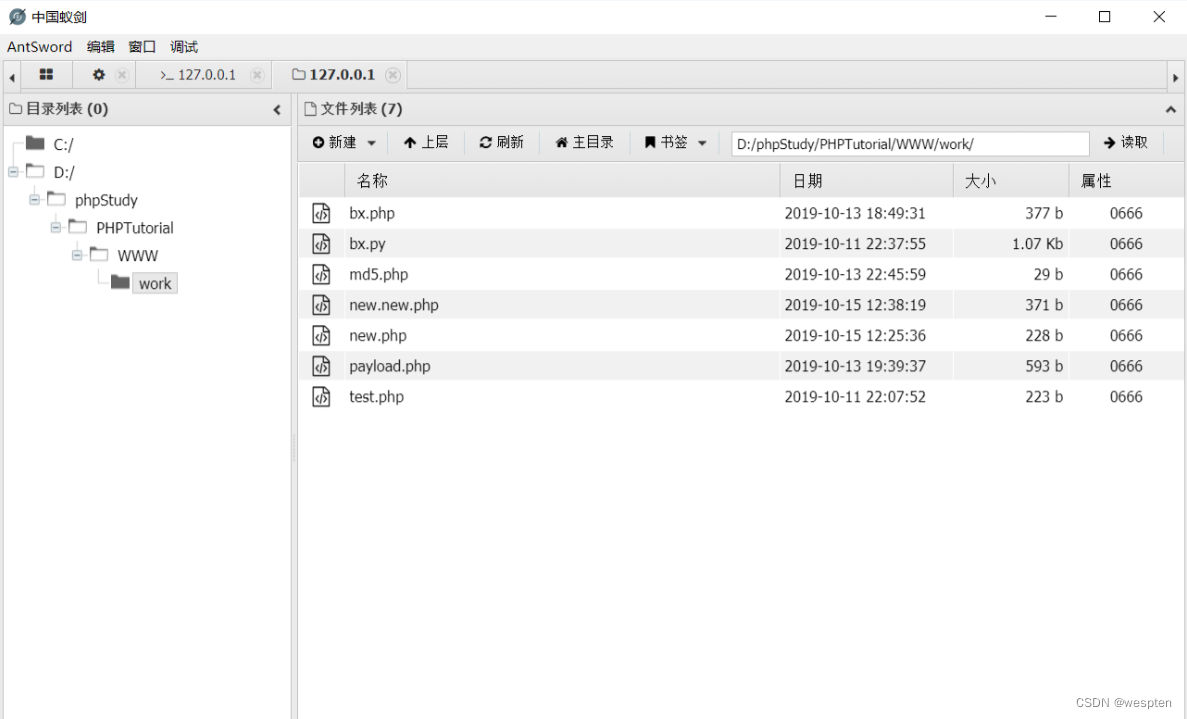Select the file name bx.php
This screenshot has width=1187, height=719.
click(x=372, y=213)
